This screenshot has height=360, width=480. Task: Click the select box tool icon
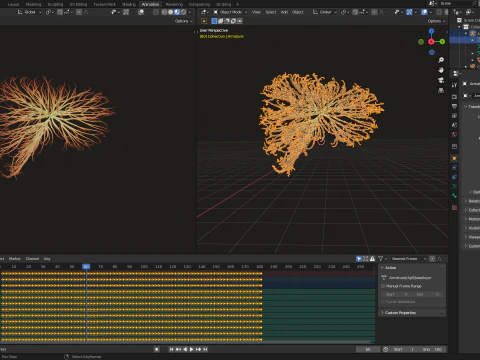click(204, 21)
